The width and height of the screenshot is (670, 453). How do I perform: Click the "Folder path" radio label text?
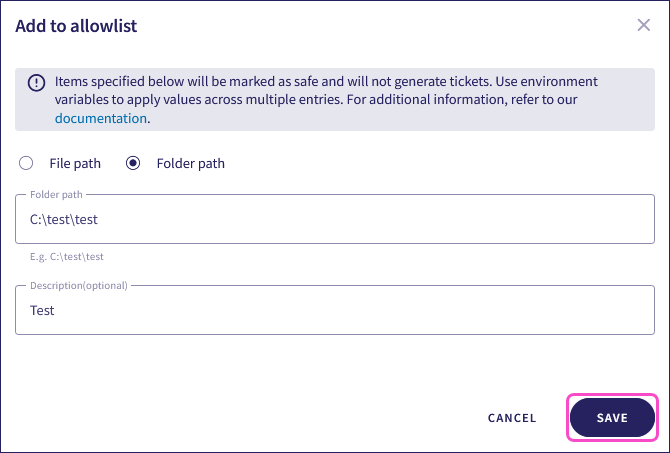pos(190,163)
